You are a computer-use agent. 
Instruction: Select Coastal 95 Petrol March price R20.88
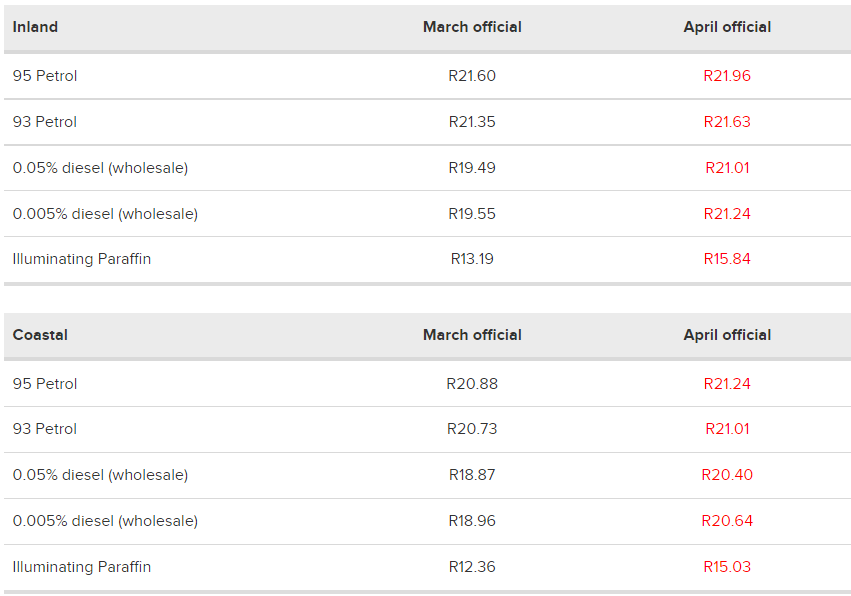[x=472, y=384]
